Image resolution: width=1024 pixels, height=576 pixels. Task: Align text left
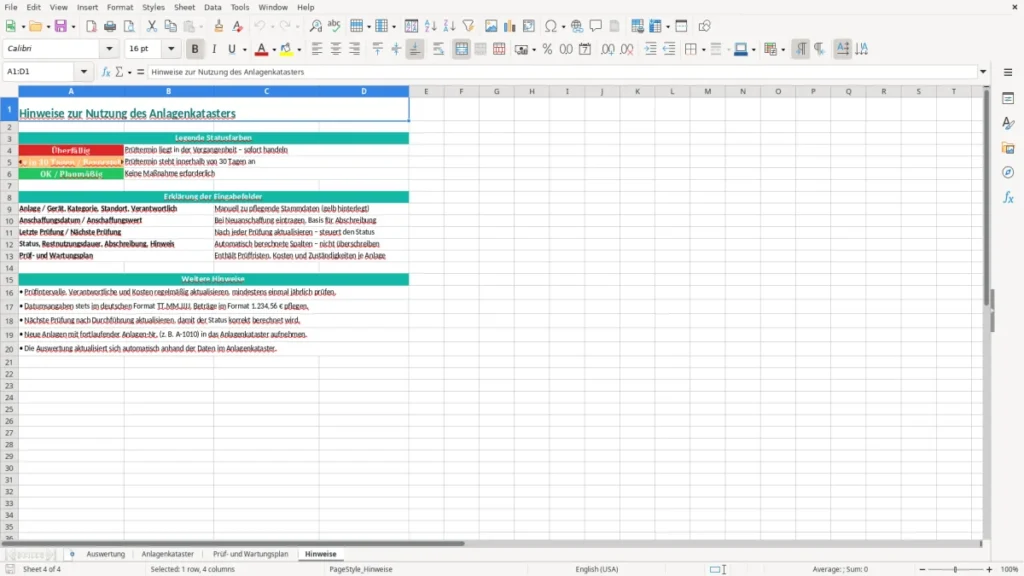317,49
